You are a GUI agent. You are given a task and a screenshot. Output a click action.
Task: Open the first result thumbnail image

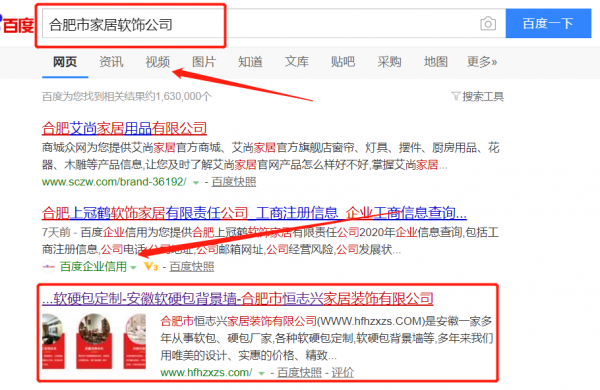pyautogui.click(x=54, y=341)
